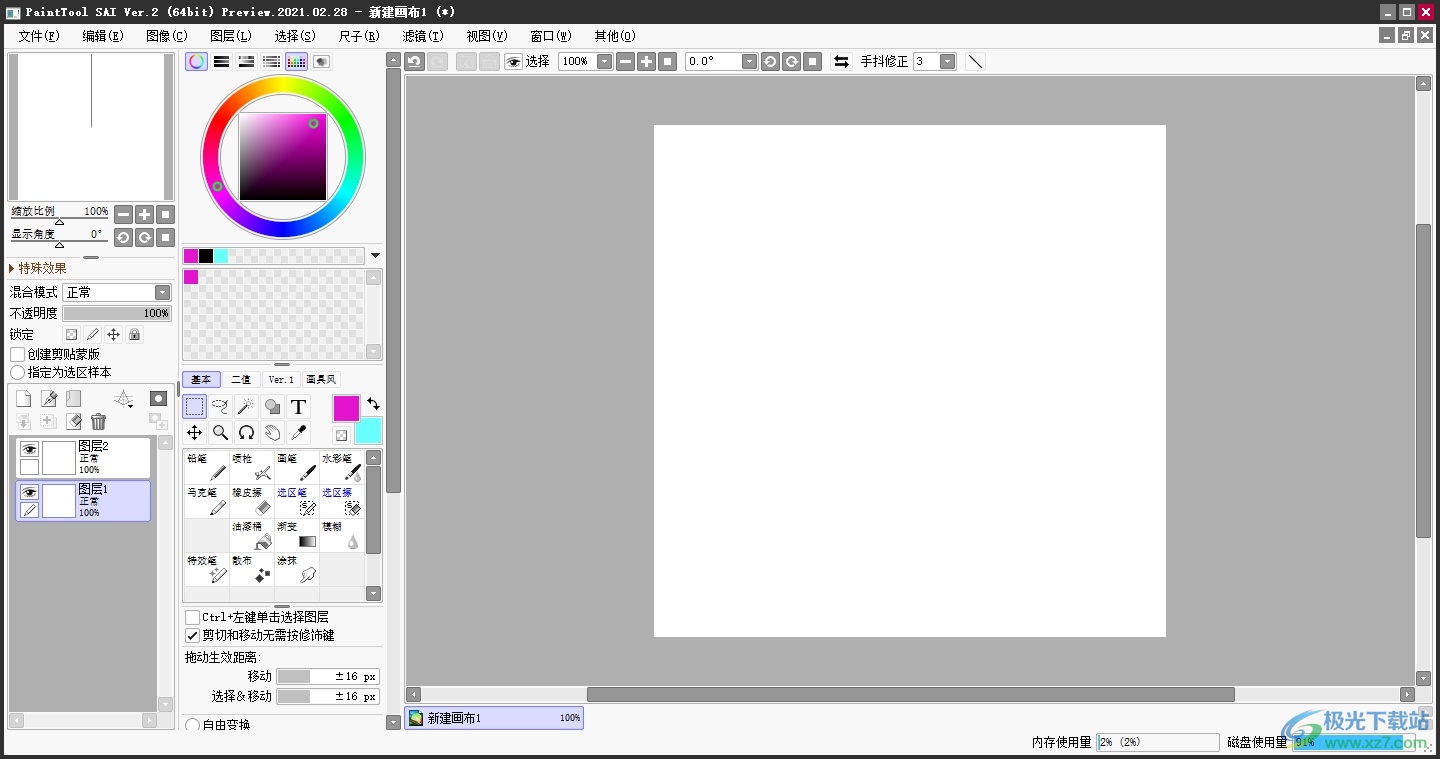Select the lasso selection tool

click(x=220, y=406)
